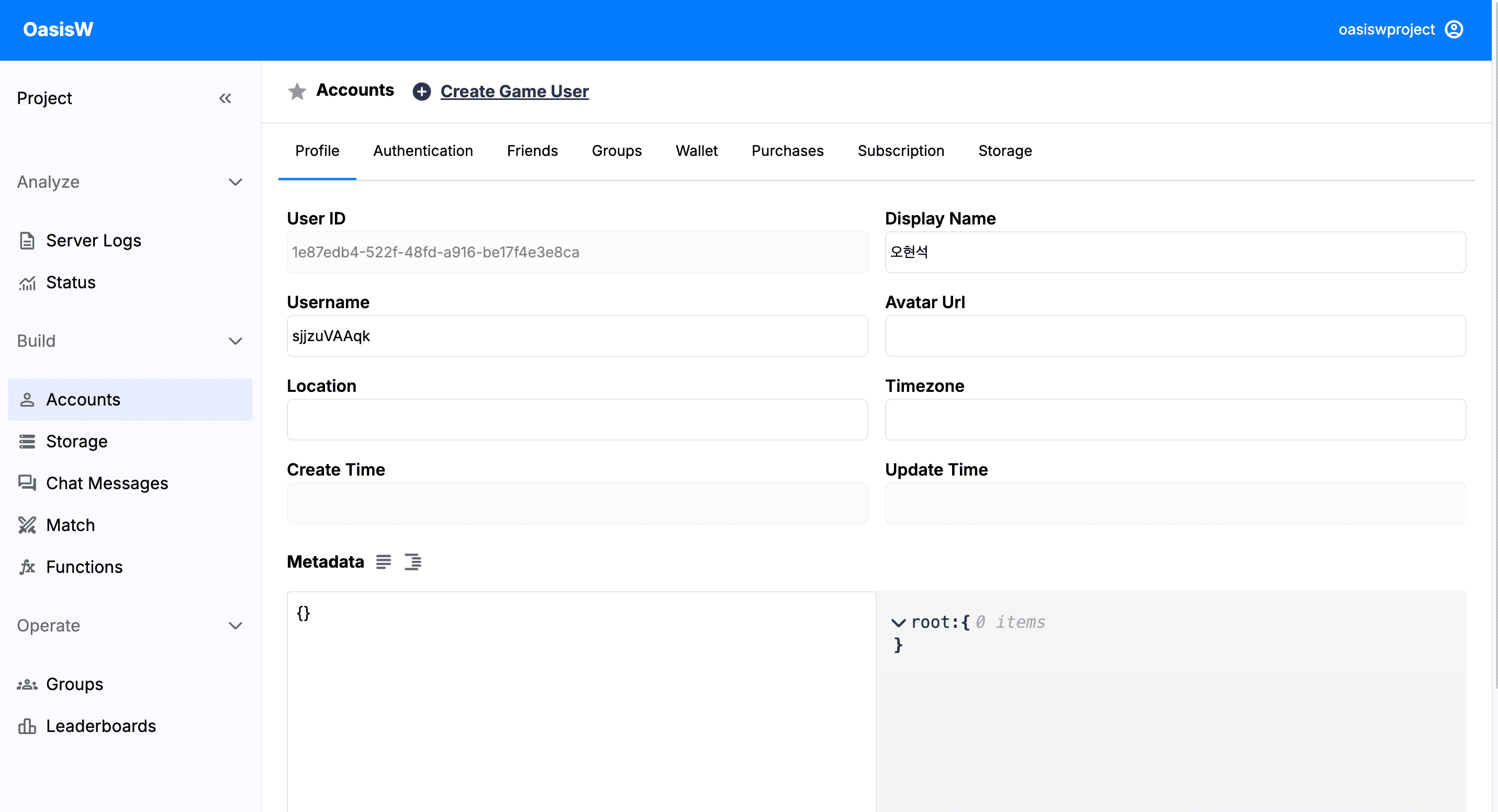This screenshot has width=1498, height=812.
Task: Open Leaderboards in sidebar
Action: 130,726
